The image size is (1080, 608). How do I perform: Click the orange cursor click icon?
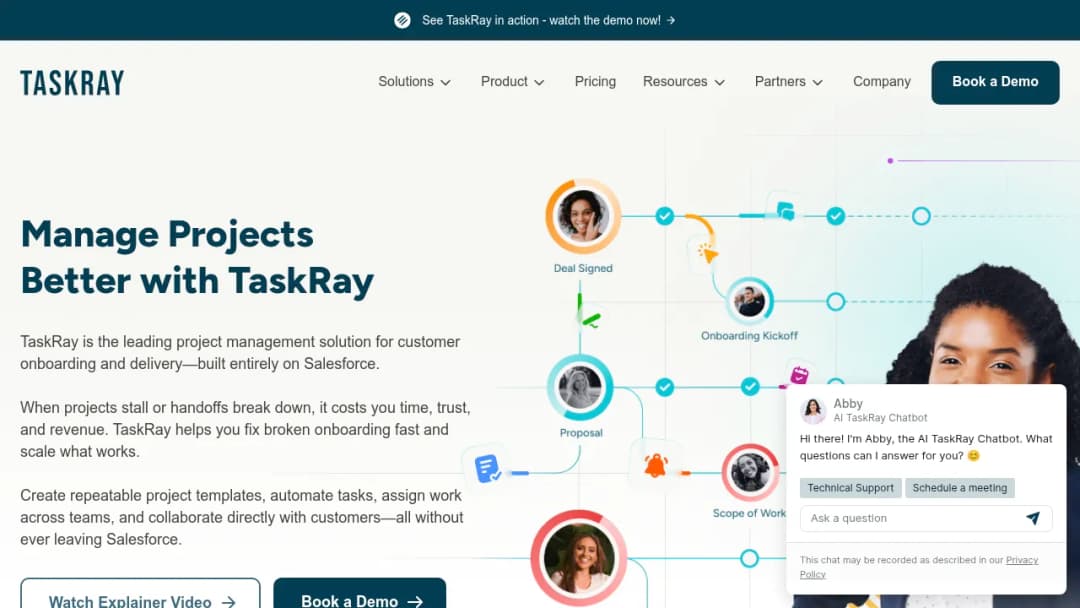click(707, 253)
